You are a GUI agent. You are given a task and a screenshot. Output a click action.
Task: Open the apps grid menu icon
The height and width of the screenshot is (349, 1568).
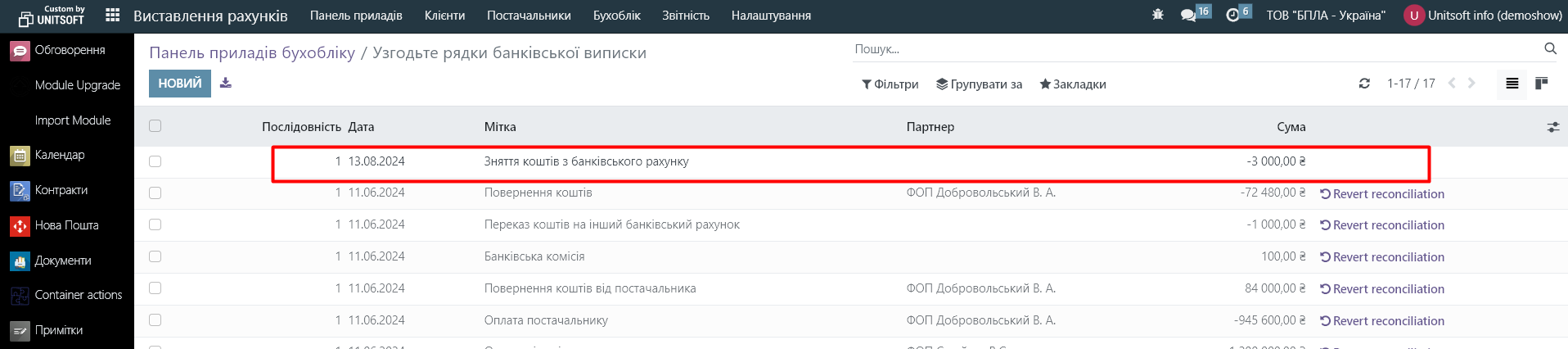coord(113,16)
